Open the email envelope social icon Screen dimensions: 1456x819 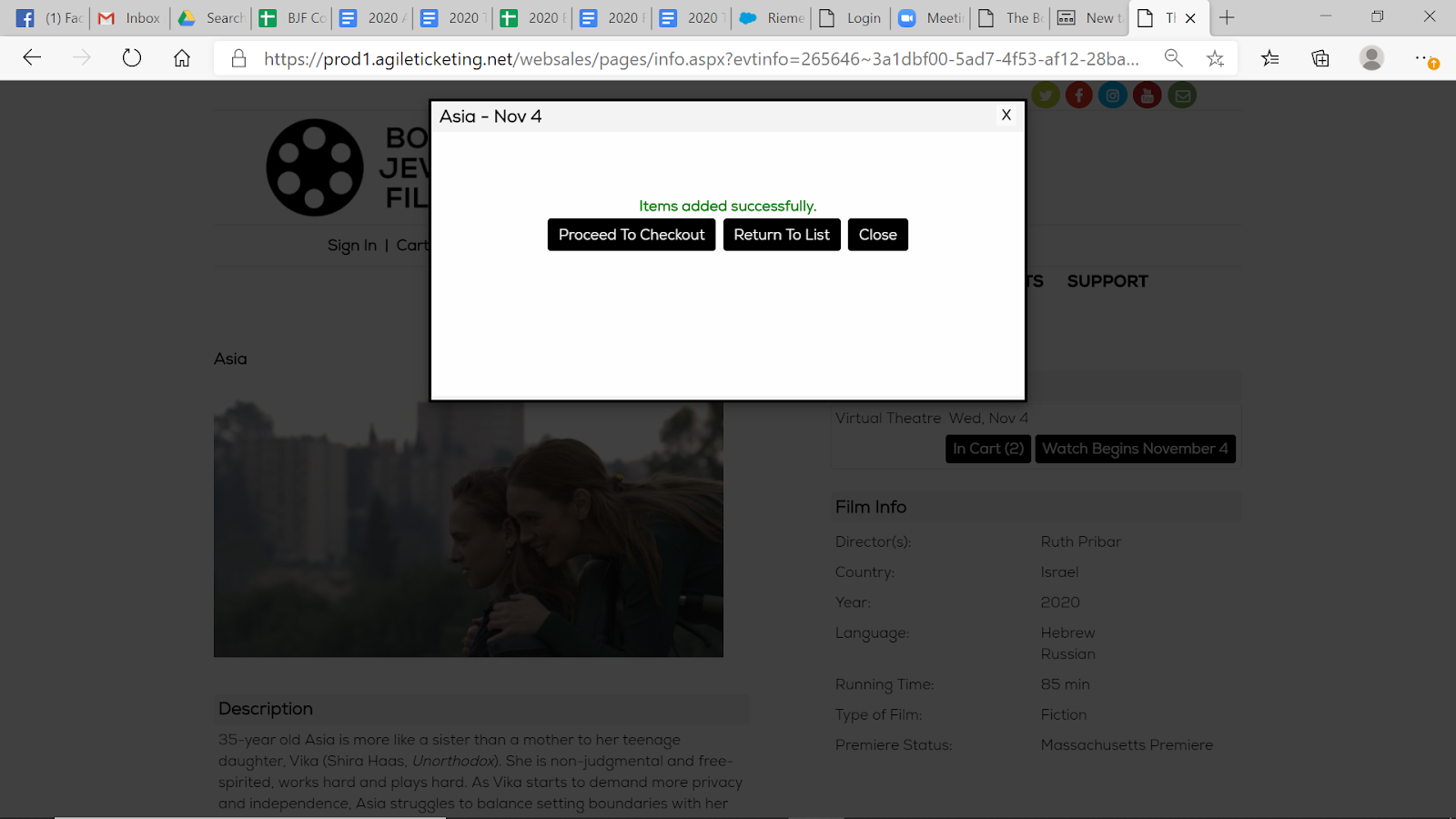click(x=1182, y=95)
